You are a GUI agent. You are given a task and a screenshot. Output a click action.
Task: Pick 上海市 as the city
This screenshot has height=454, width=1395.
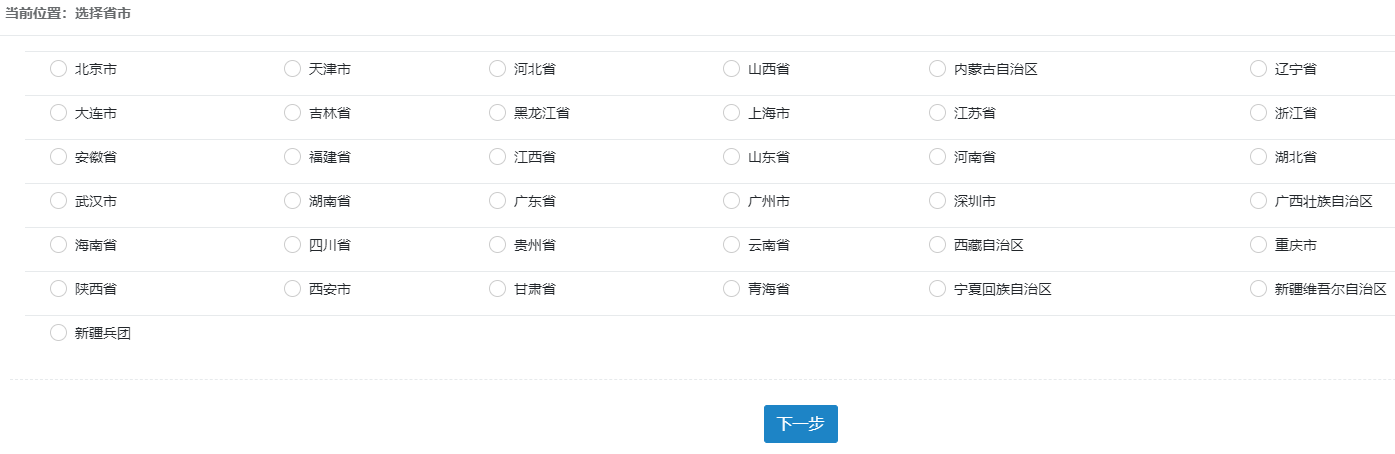pos(731,113)
